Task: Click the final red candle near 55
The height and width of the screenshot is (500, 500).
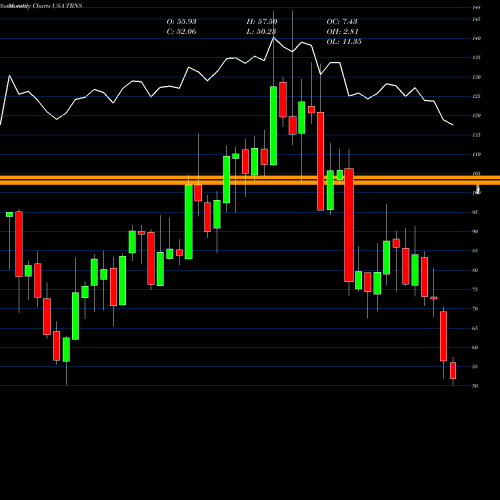Action: (x=453, y=370)
